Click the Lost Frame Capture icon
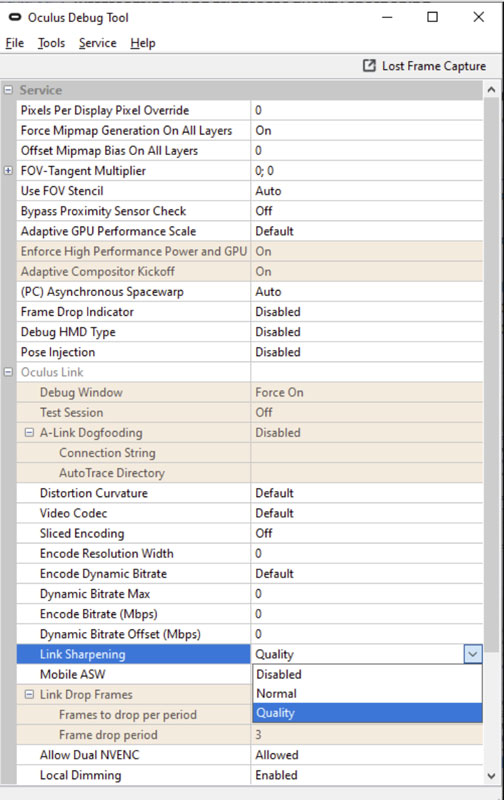Image resolution: width=504 pixels, height=800 pixels. [x=369, y=66]
